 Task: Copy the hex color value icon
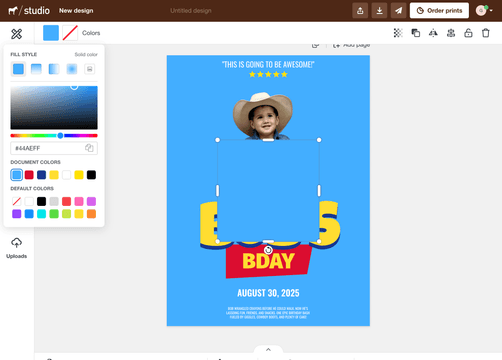[89, 148]
